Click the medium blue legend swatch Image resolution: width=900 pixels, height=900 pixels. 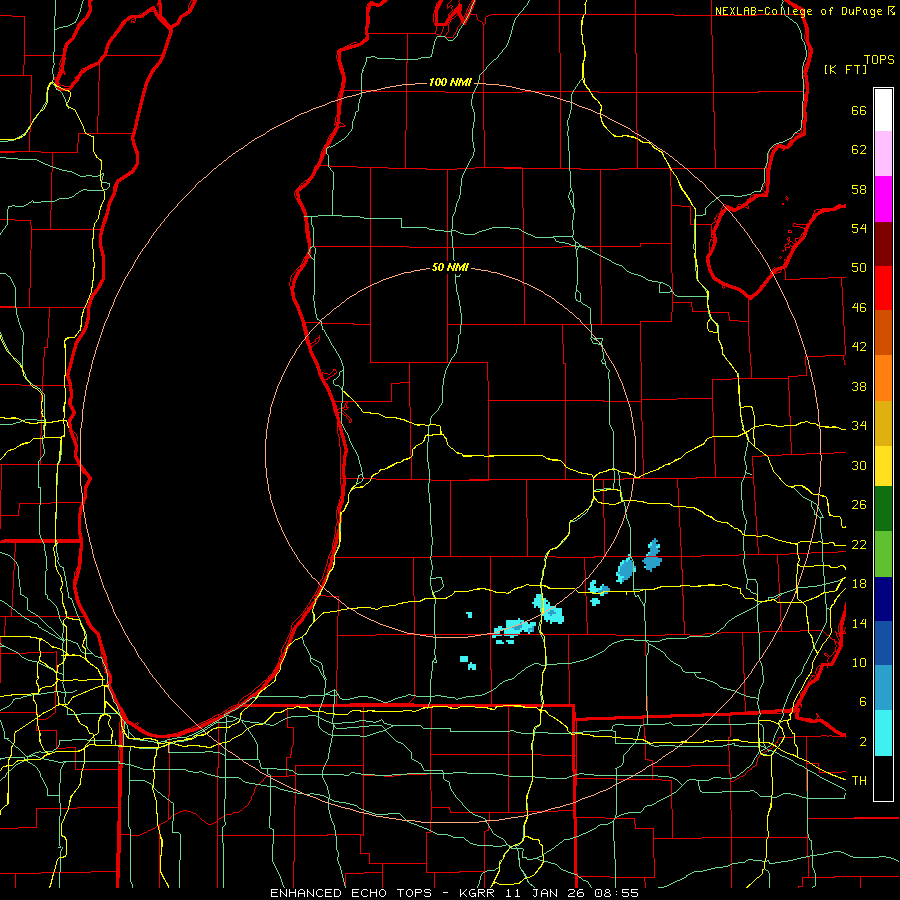click(x=883, y=643)
